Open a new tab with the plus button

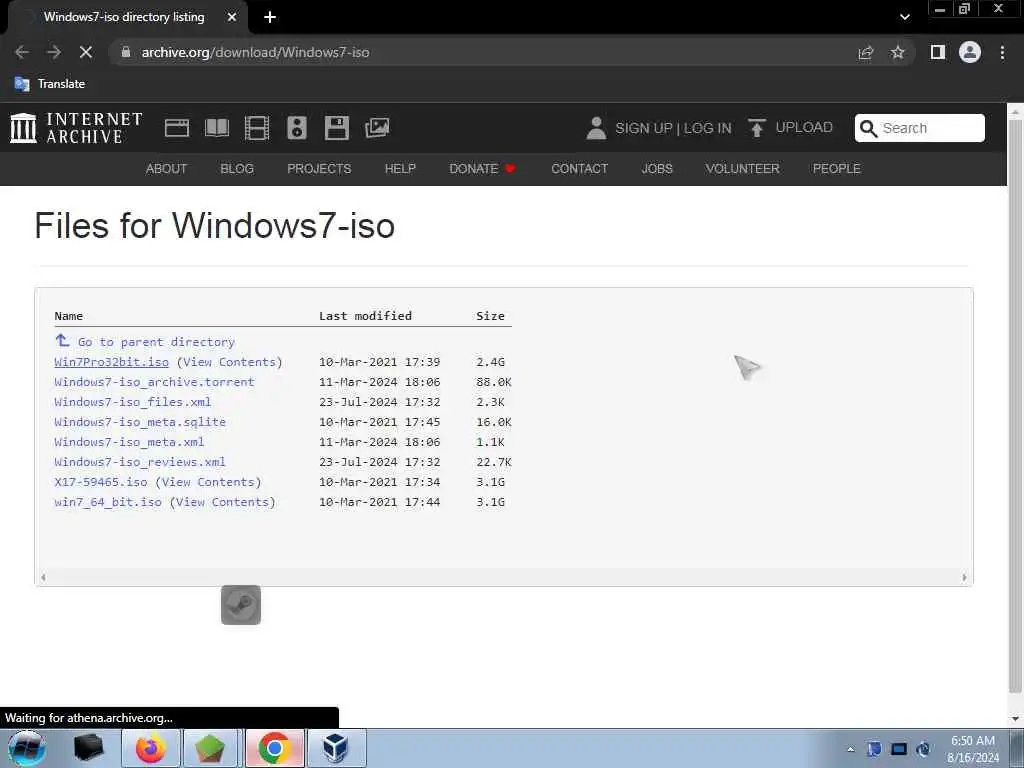[x=270, y=17]
